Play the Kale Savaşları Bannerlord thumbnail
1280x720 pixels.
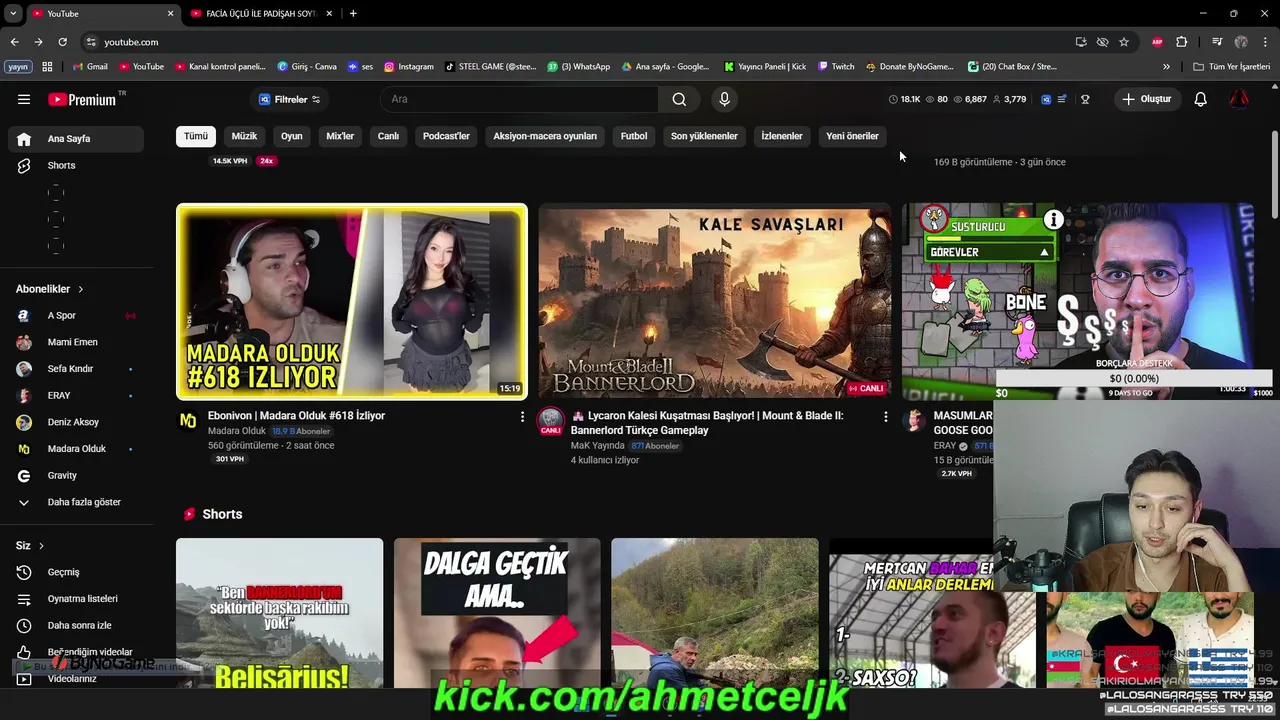(714, 302)
